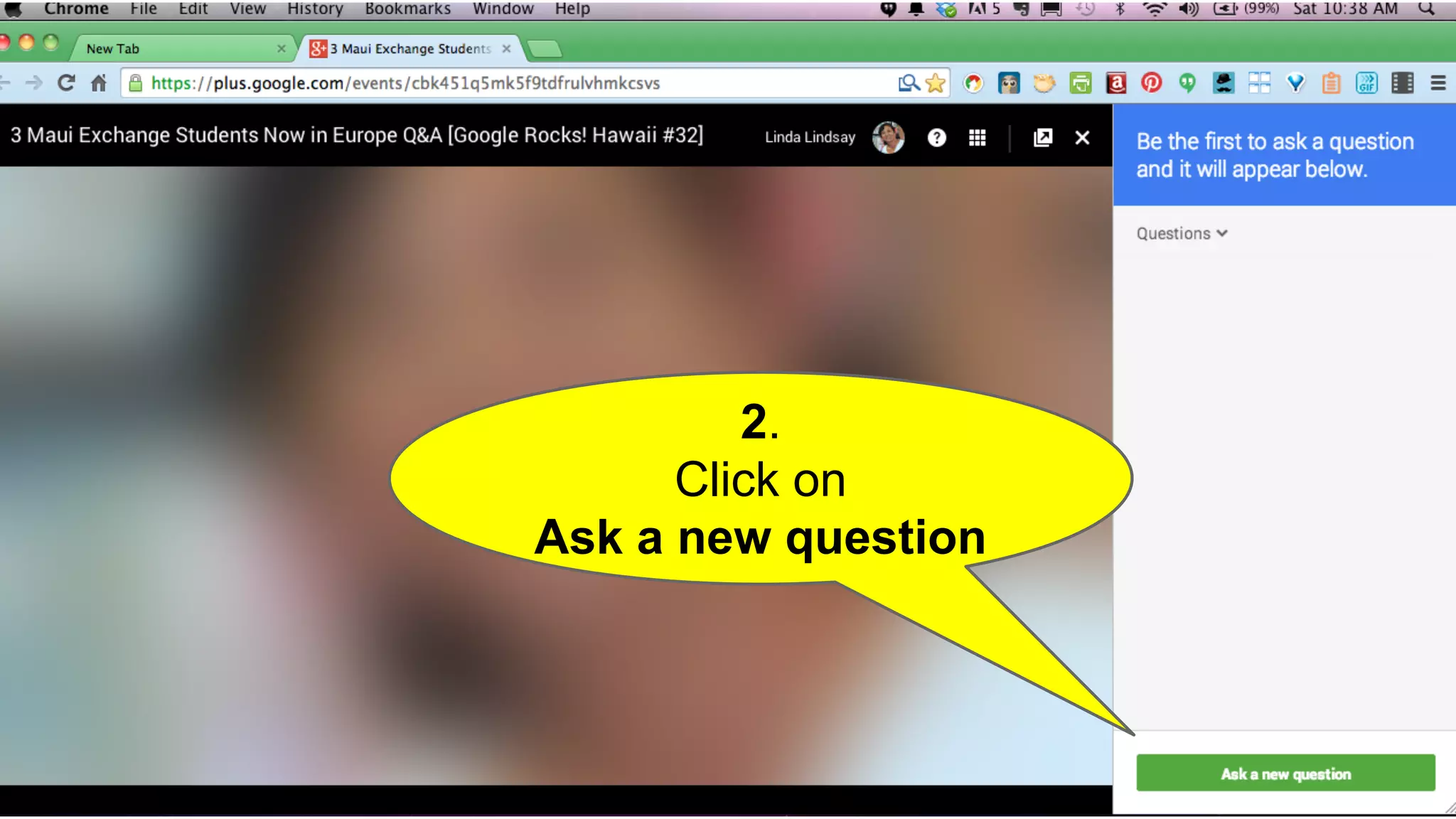Open the Chrome hamburger menu

pyautogui.click(x=1438, y=83)
